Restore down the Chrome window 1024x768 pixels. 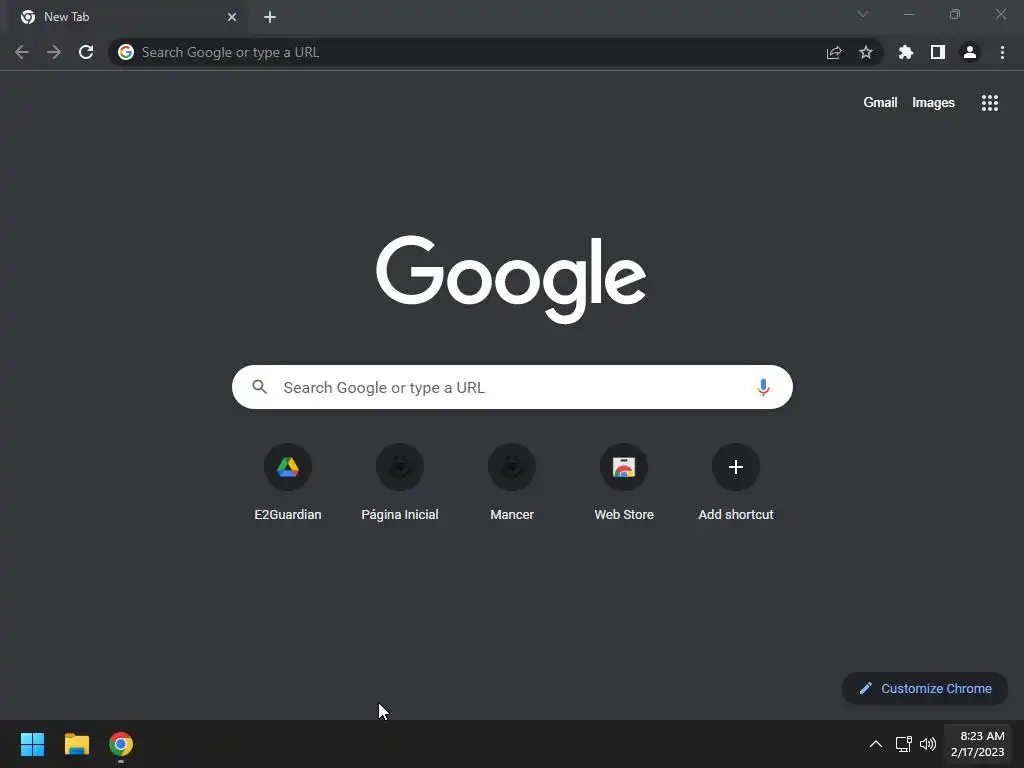tap(955, 14)
